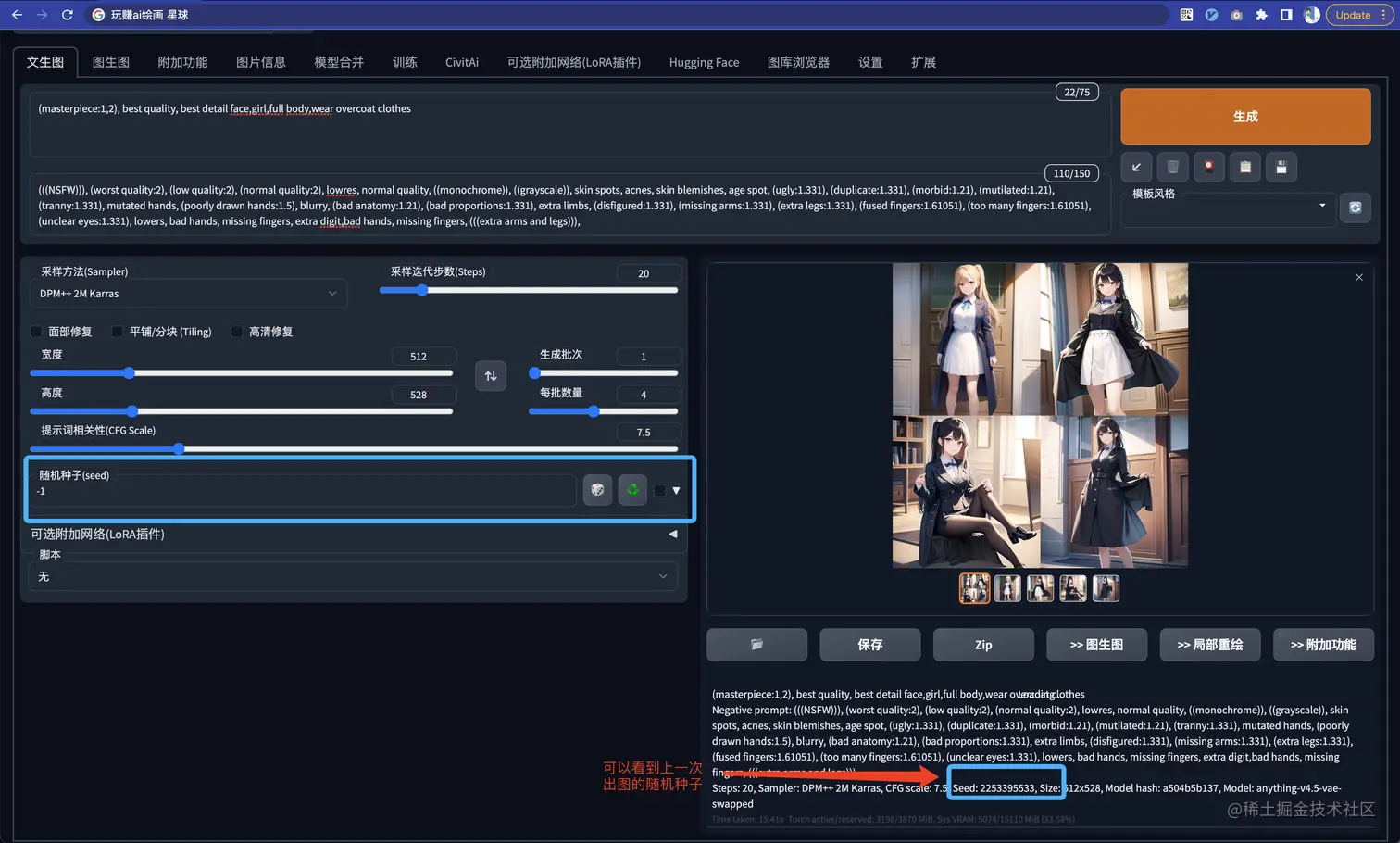
Task: Open the browser Extensions puzzle menu
Action: (x=1261, y=15)
